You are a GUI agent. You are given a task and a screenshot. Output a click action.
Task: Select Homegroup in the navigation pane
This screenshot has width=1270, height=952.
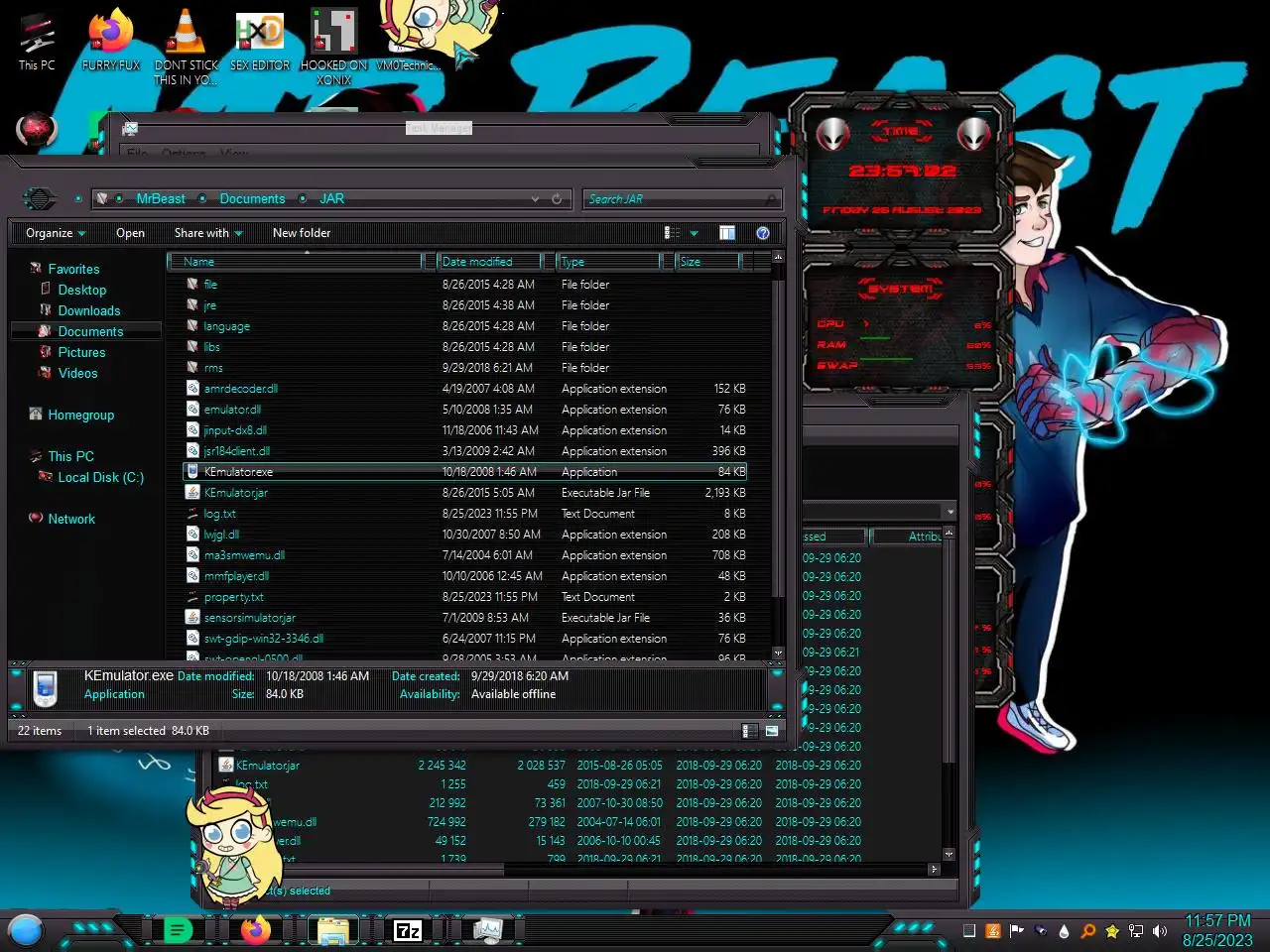80,415
